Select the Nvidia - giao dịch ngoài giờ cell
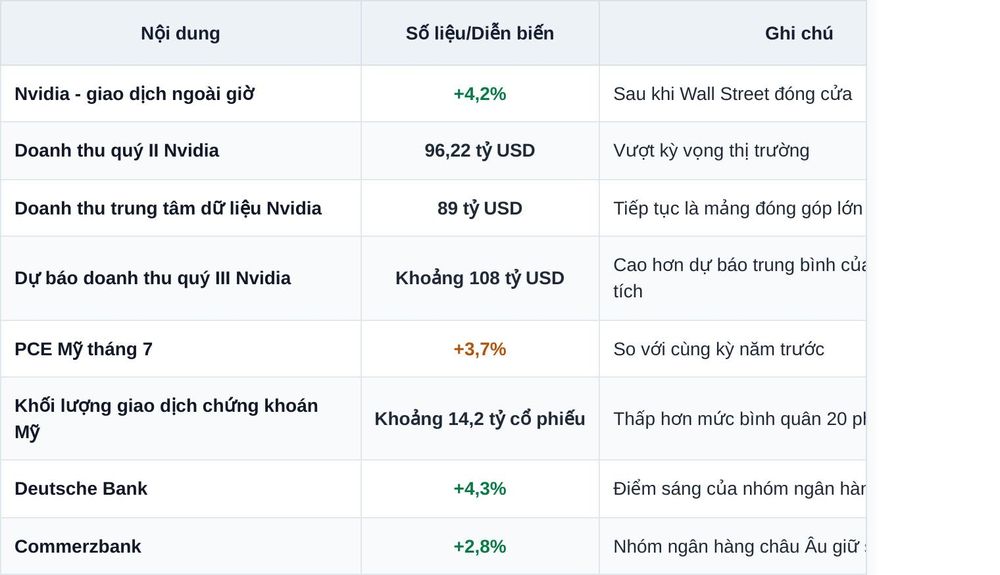The width and height of the screenshot is (1000, 575). point(135,94)
